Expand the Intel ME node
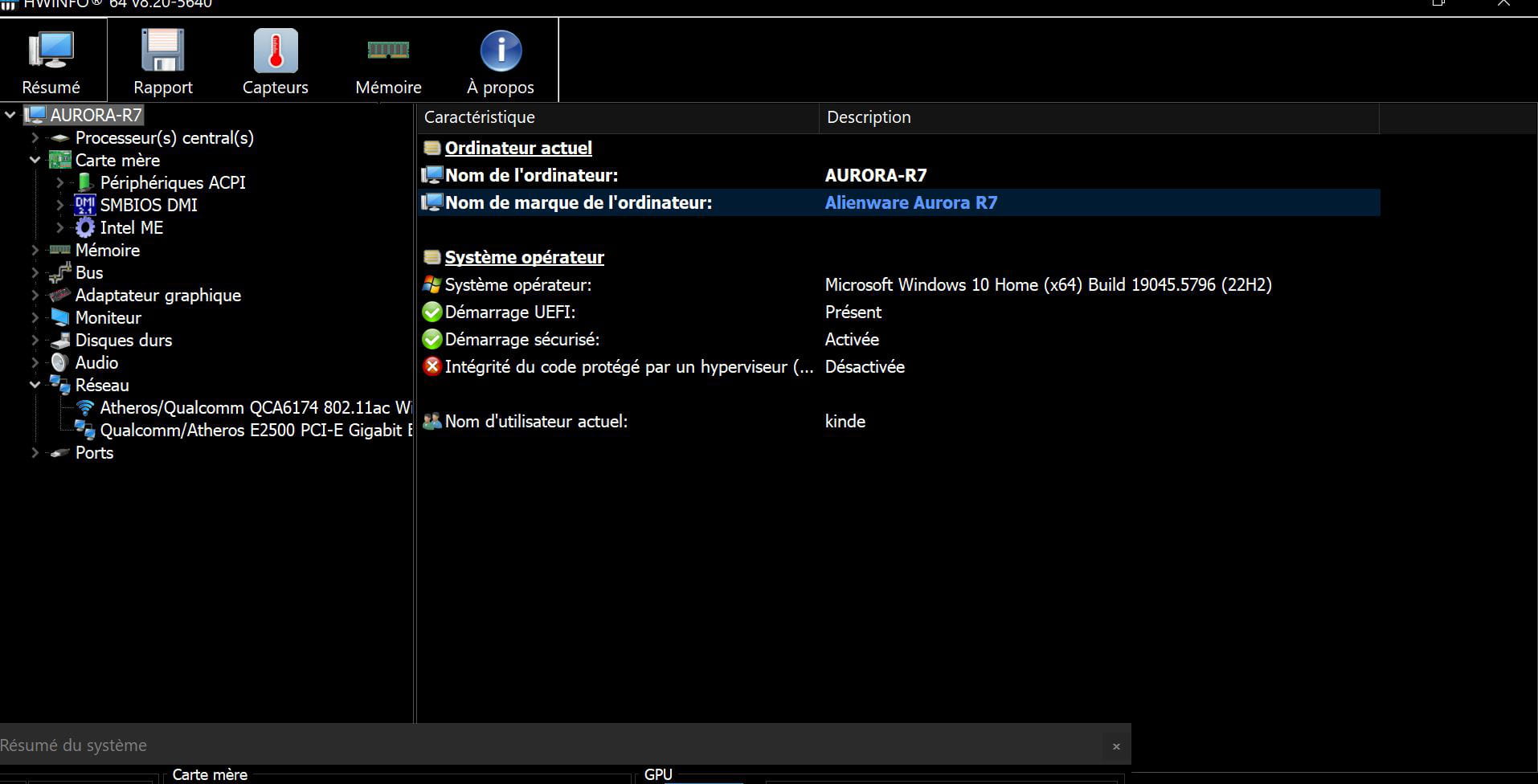The width and height of the screenshot is (1538, 784). point(60,227)
